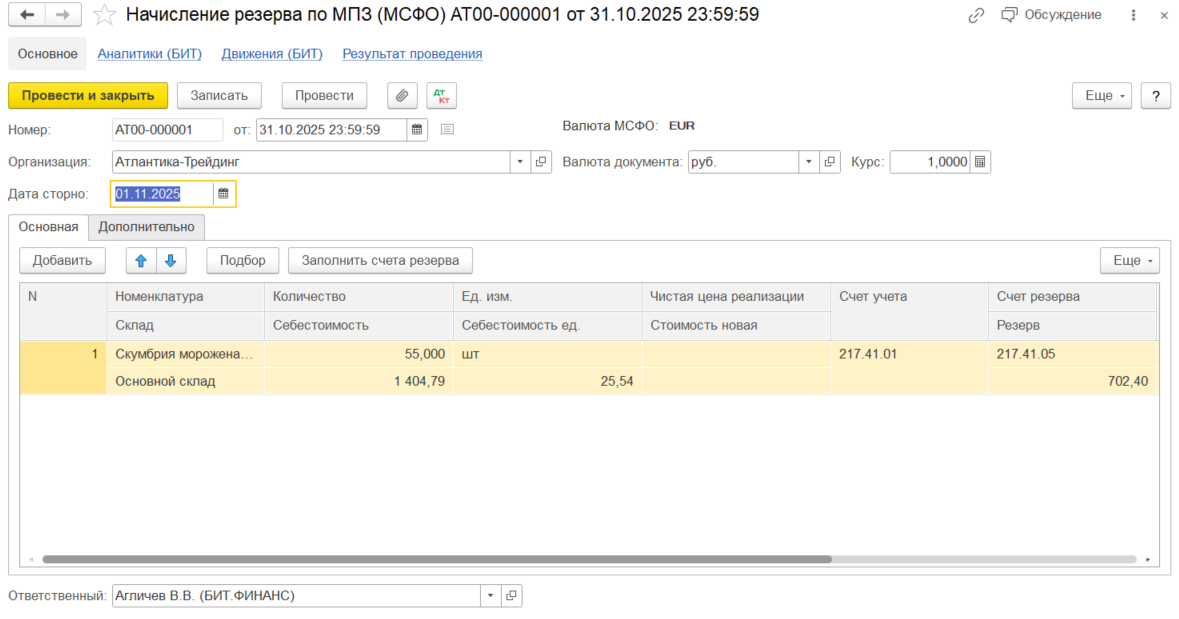This screenshot has height=619, width=1179.
Task: Expand the Ответственный dropdown
Action: click(x=490, y=596)
